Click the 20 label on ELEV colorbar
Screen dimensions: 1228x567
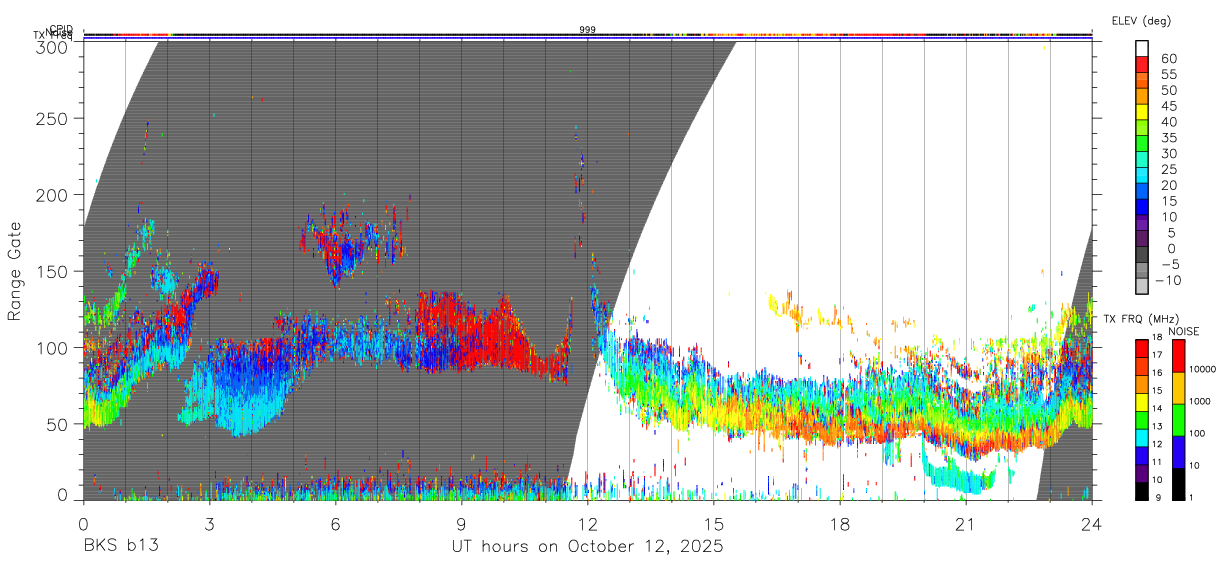click(x=1168, y=186)
